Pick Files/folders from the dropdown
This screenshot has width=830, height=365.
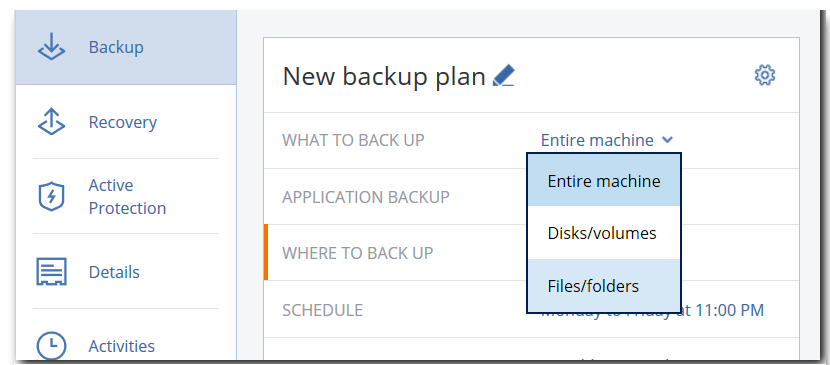tap(604, 286)
